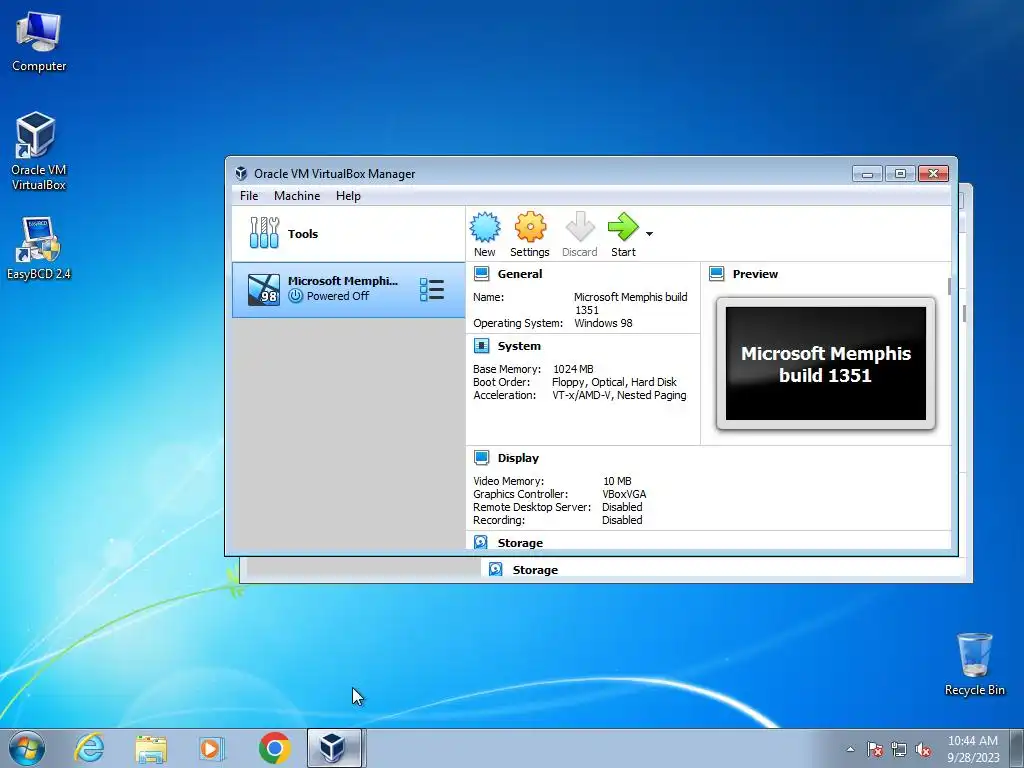The width and height of the screenshot is (1024, 768).
Task: Click the boot order value text
Action: (x=614, y=382)
